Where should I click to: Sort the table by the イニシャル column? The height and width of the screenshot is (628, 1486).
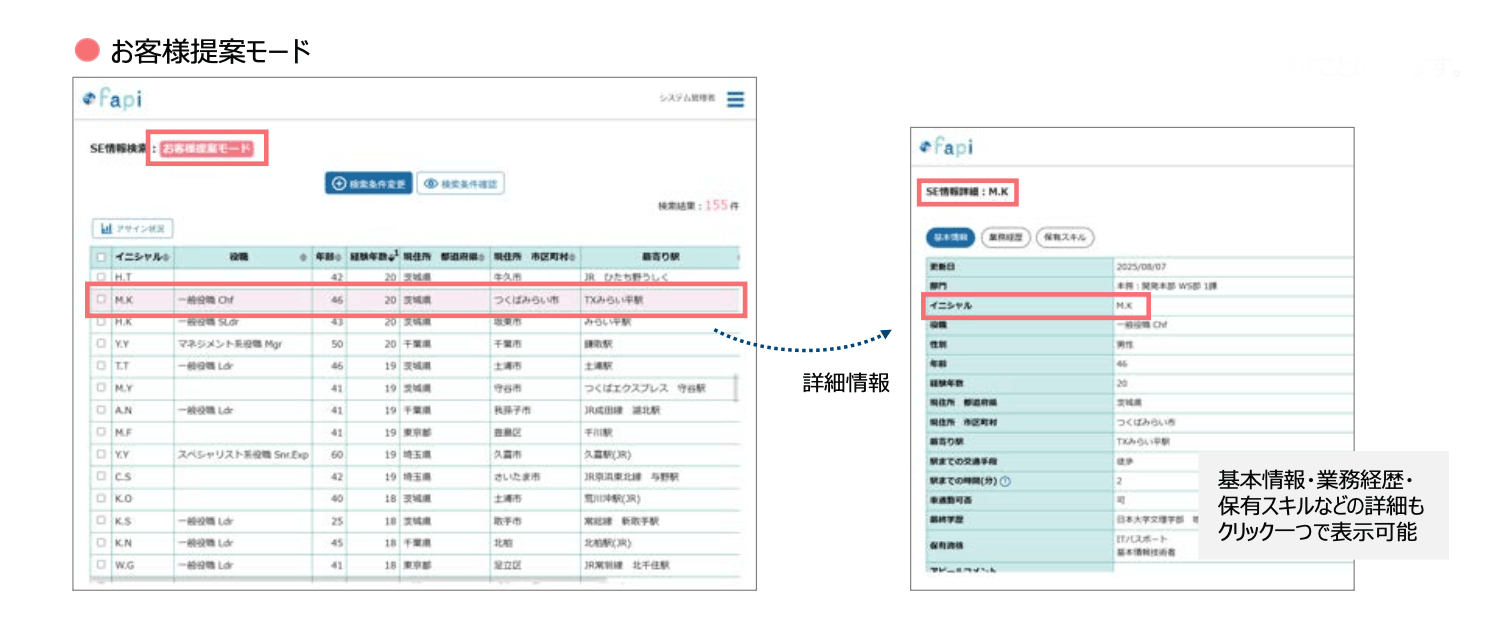166,257
